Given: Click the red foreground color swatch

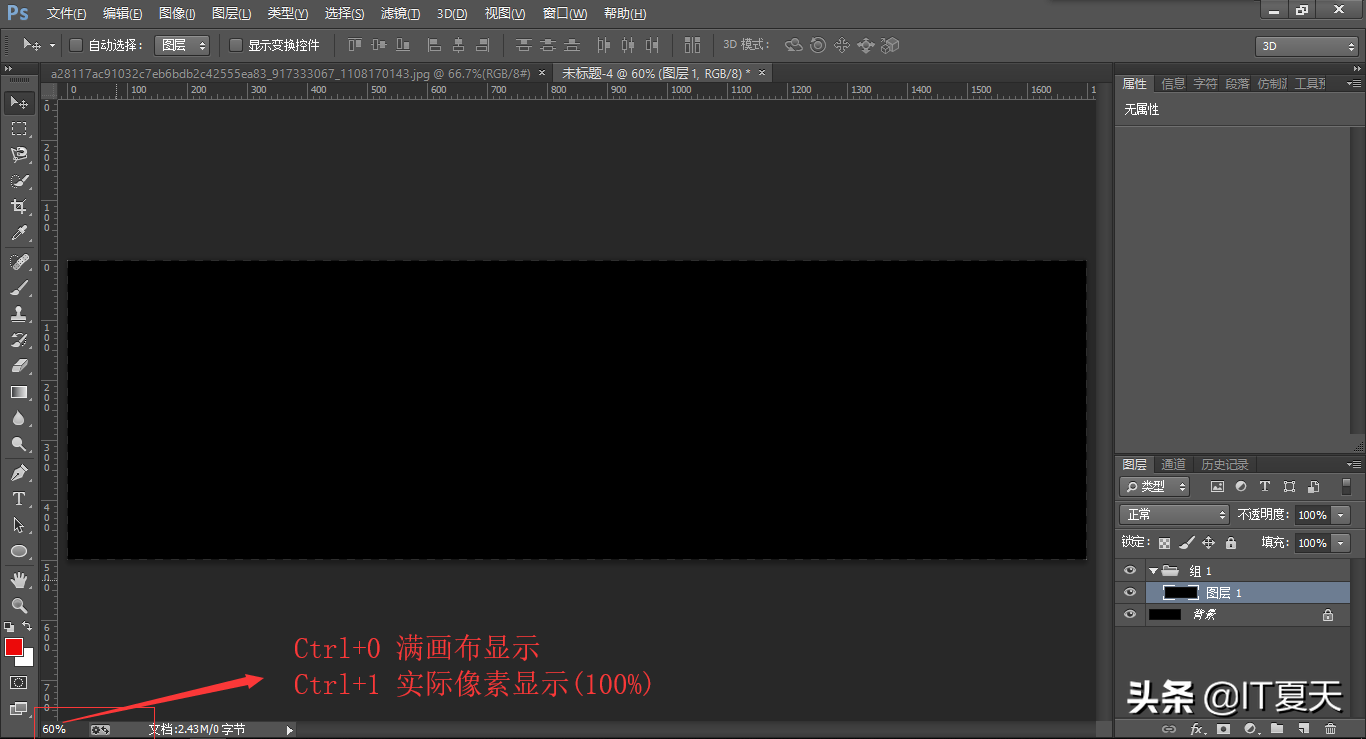Looking at the screenshot, I should (x=14, y=647).
